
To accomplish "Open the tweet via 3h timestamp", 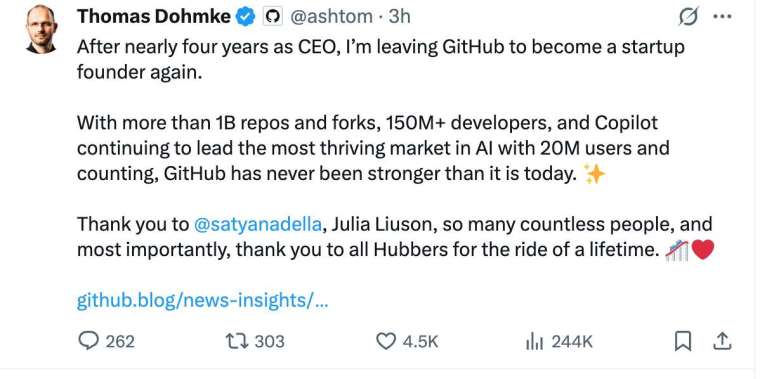I will click(x=399, y=17).
